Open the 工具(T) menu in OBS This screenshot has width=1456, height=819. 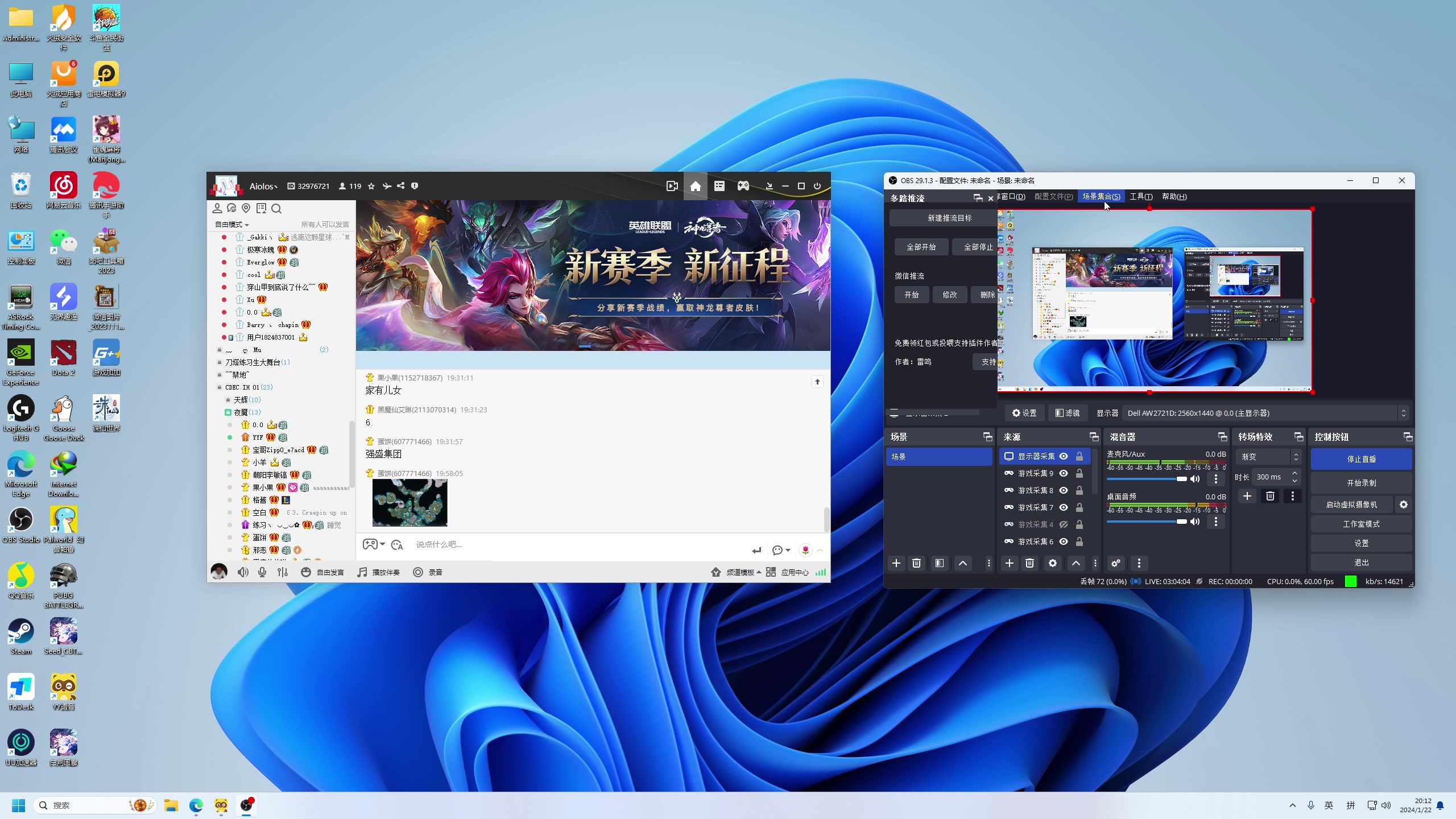click(1141, 196)
